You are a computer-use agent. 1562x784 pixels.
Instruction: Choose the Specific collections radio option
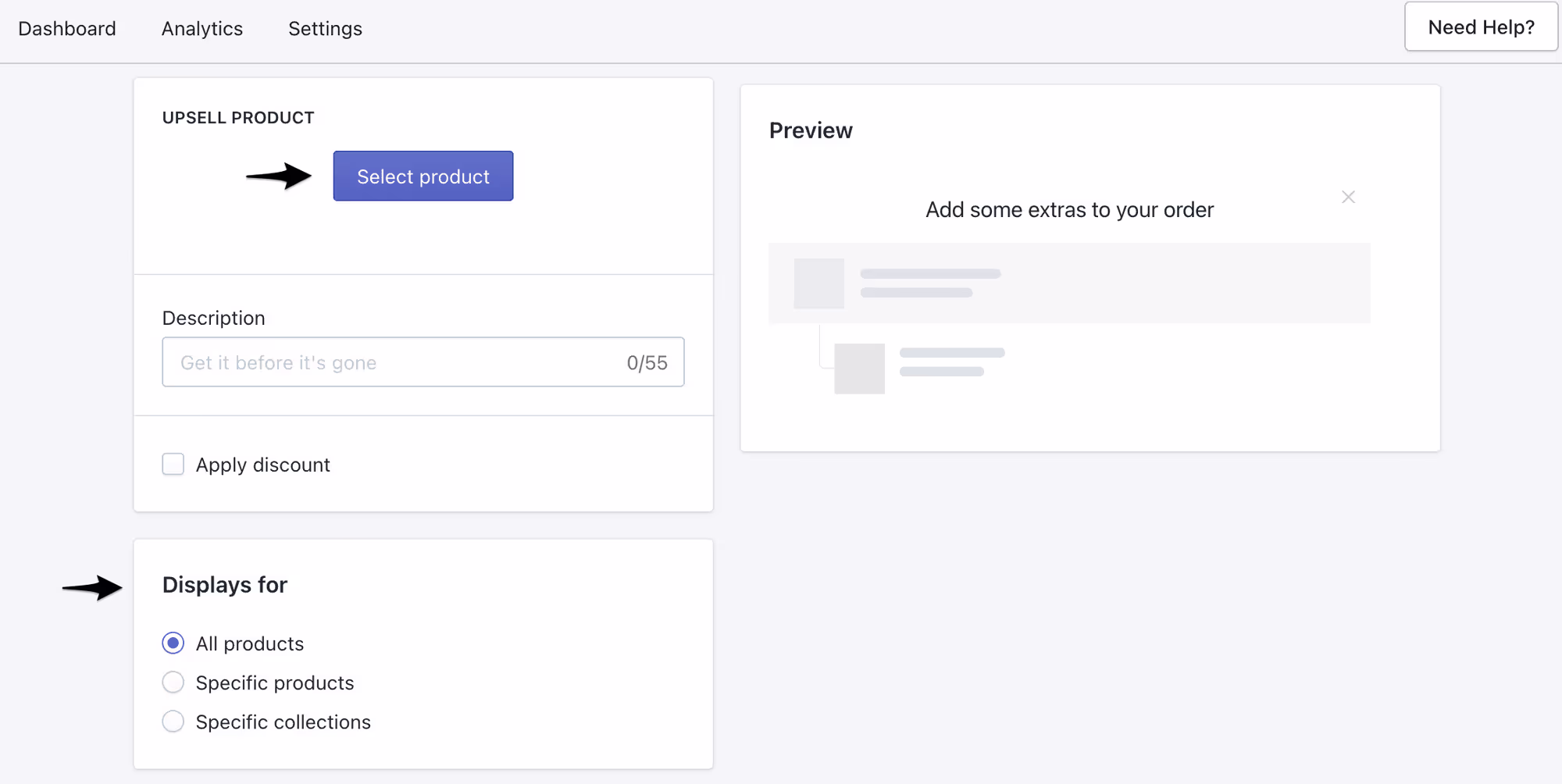(x=173, y=721)
